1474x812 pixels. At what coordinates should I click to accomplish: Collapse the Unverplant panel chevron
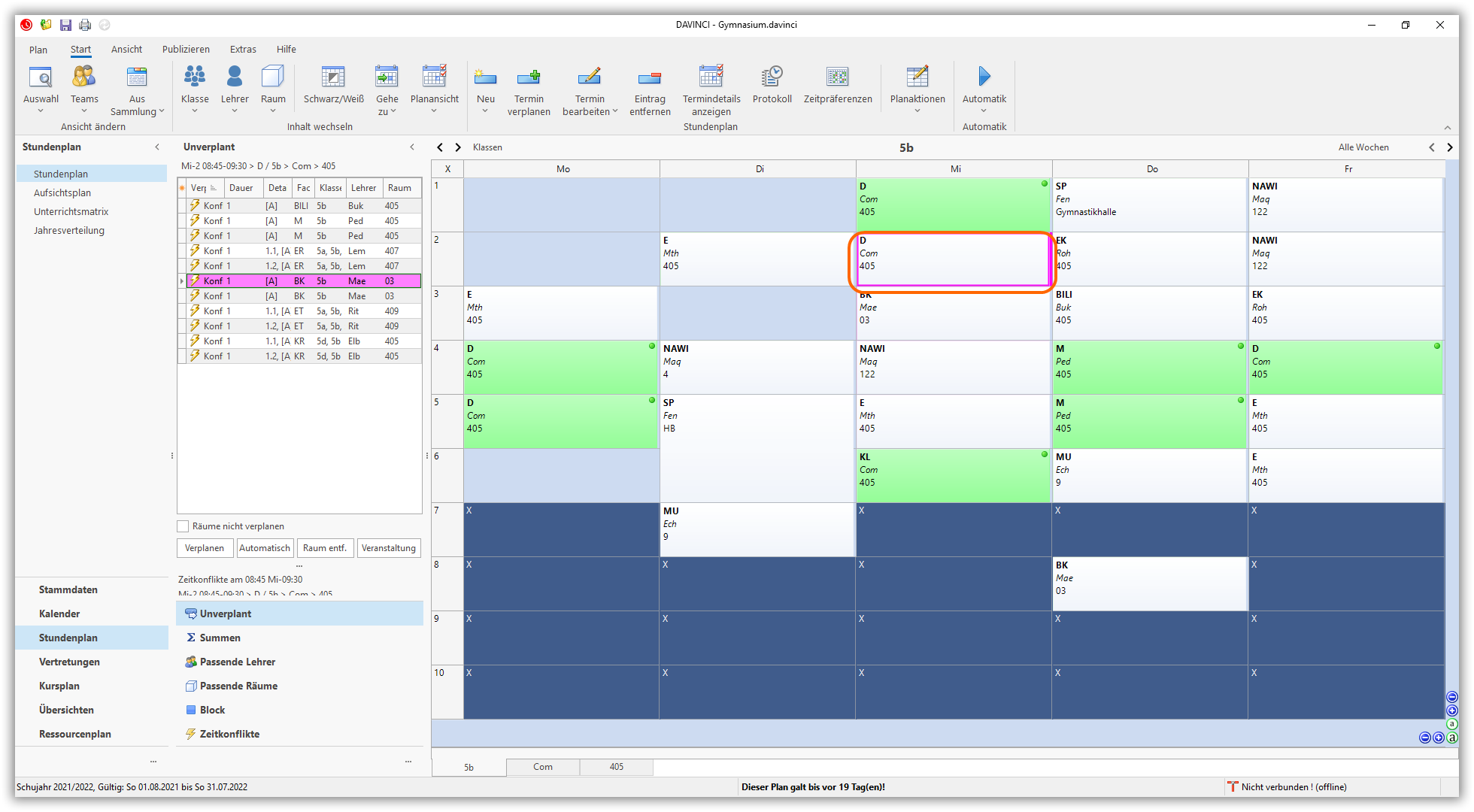point(411,147)
